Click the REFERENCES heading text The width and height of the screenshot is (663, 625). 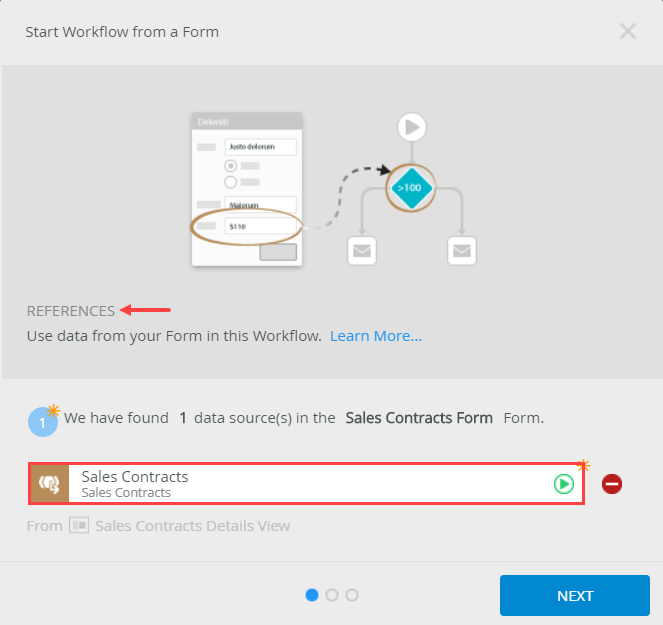click(71, 311)
